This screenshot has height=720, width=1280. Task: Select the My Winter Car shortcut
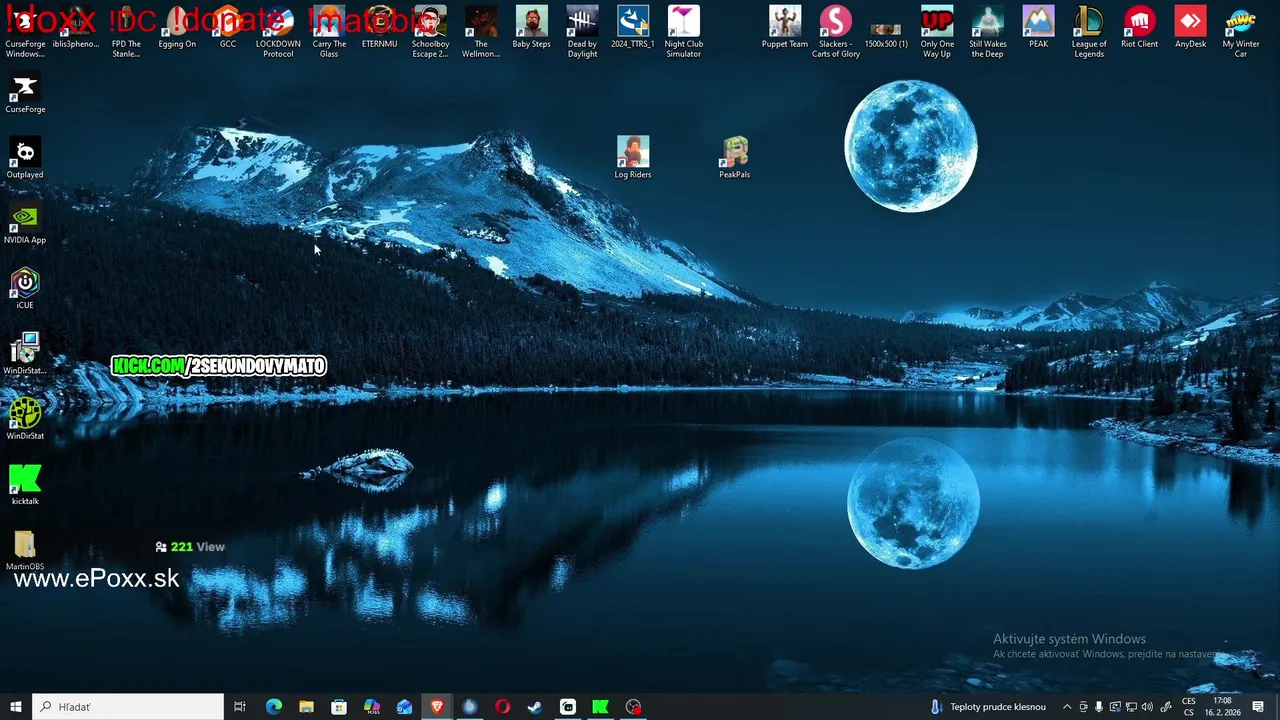pos(1241,32)
